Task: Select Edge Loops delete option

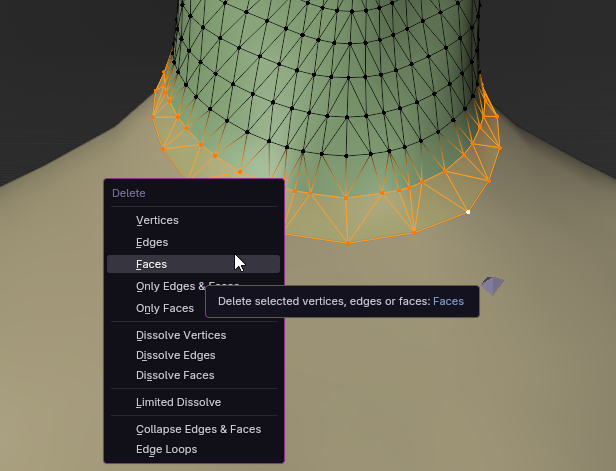Action: pyautogui.click(x=193, y=449)
